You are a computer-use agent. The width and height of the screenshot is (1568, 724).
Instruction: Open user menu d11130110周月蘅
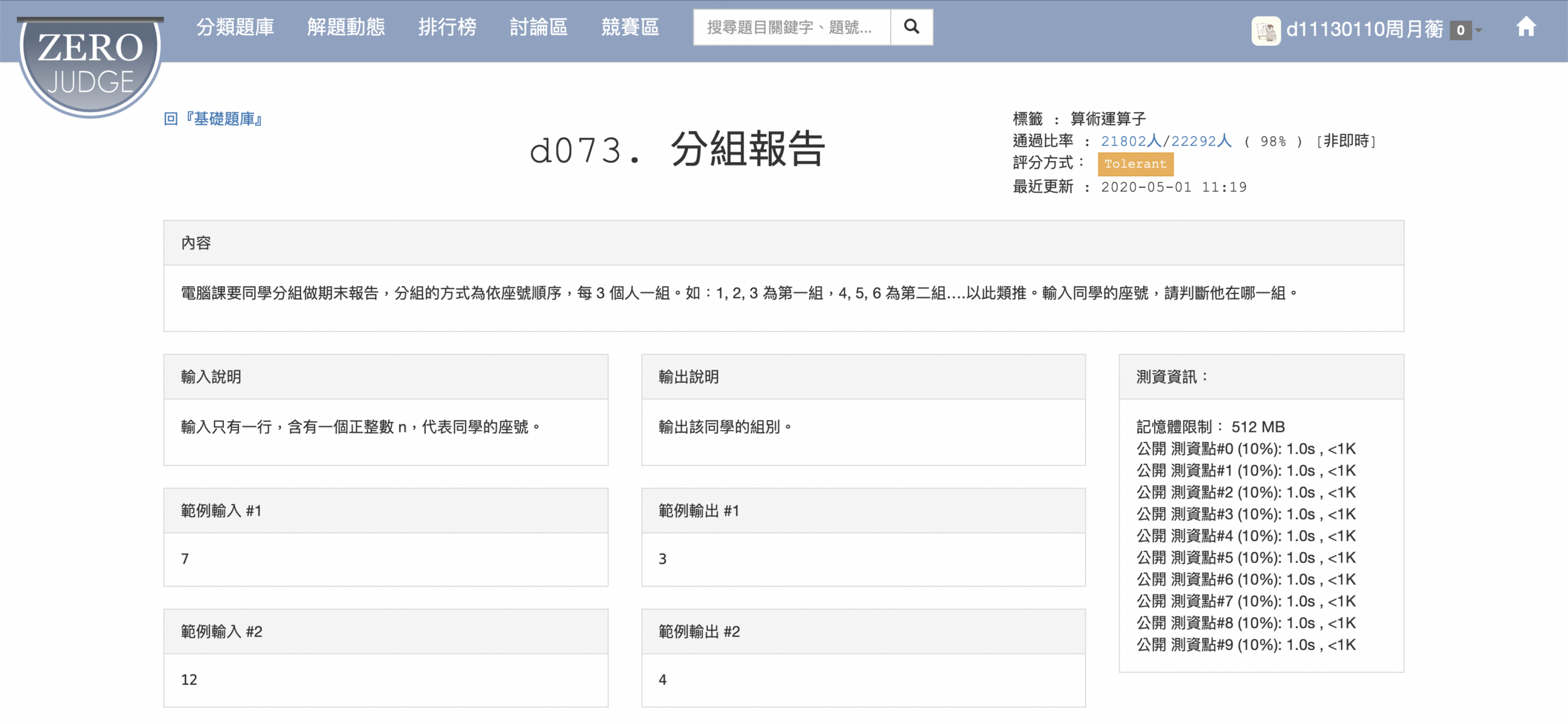point(1364,29)
